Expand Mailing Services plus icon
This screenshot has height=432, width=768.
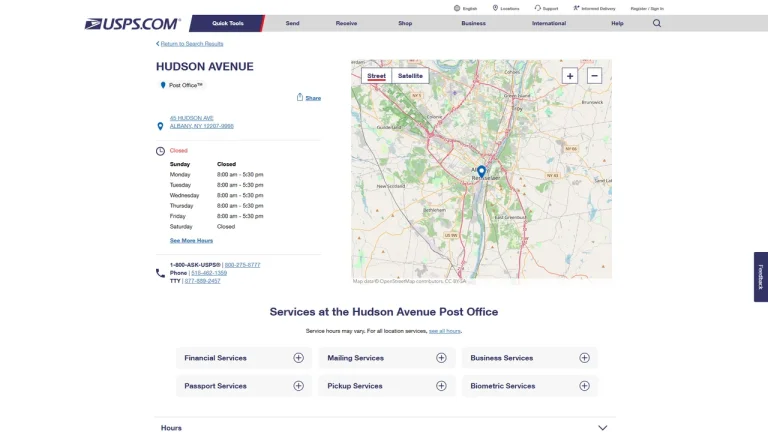[441, 358]
